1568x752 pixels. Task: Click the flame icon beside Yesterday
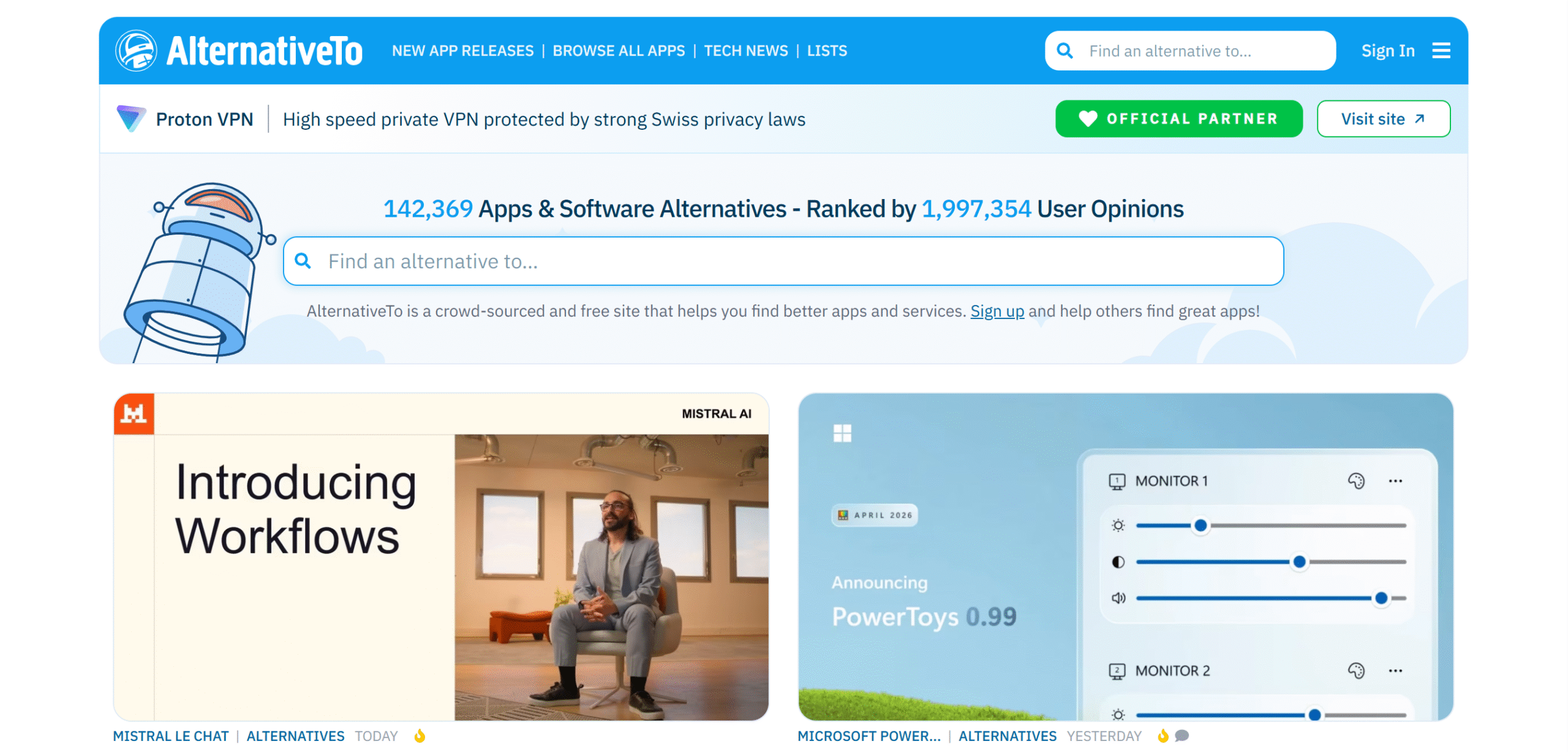1163,736
